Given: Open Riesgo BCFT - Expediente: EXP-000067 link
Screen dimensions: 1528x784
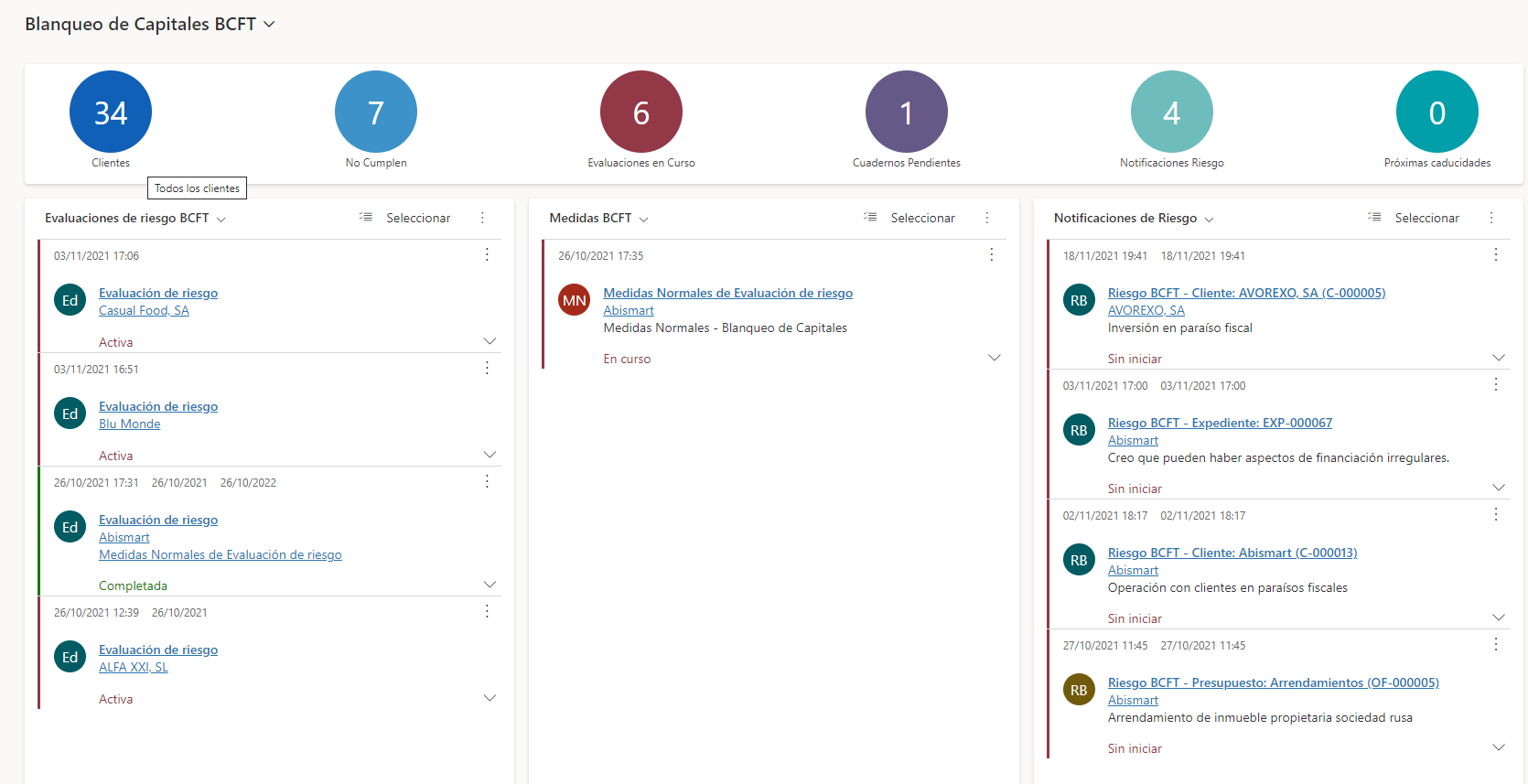Looking at the screenshot, I should (1220, 423).
